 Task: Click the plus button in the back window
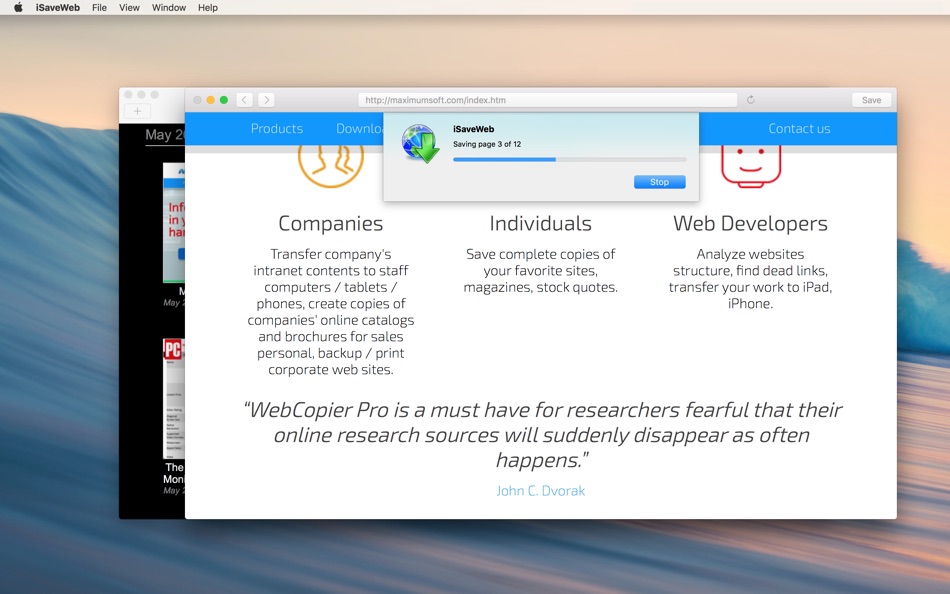(138, 111)
